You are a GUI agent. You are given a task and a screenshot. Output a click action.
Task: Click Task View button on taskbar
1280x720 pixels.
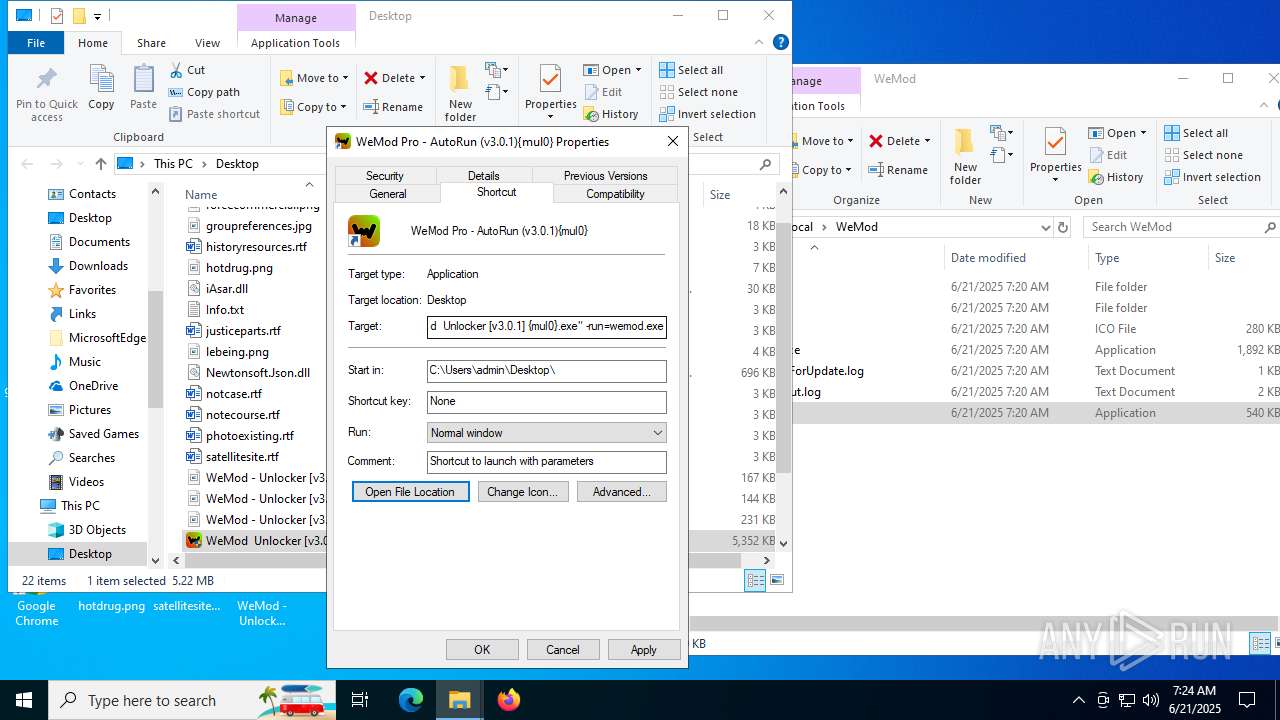(x=360, y=700)
